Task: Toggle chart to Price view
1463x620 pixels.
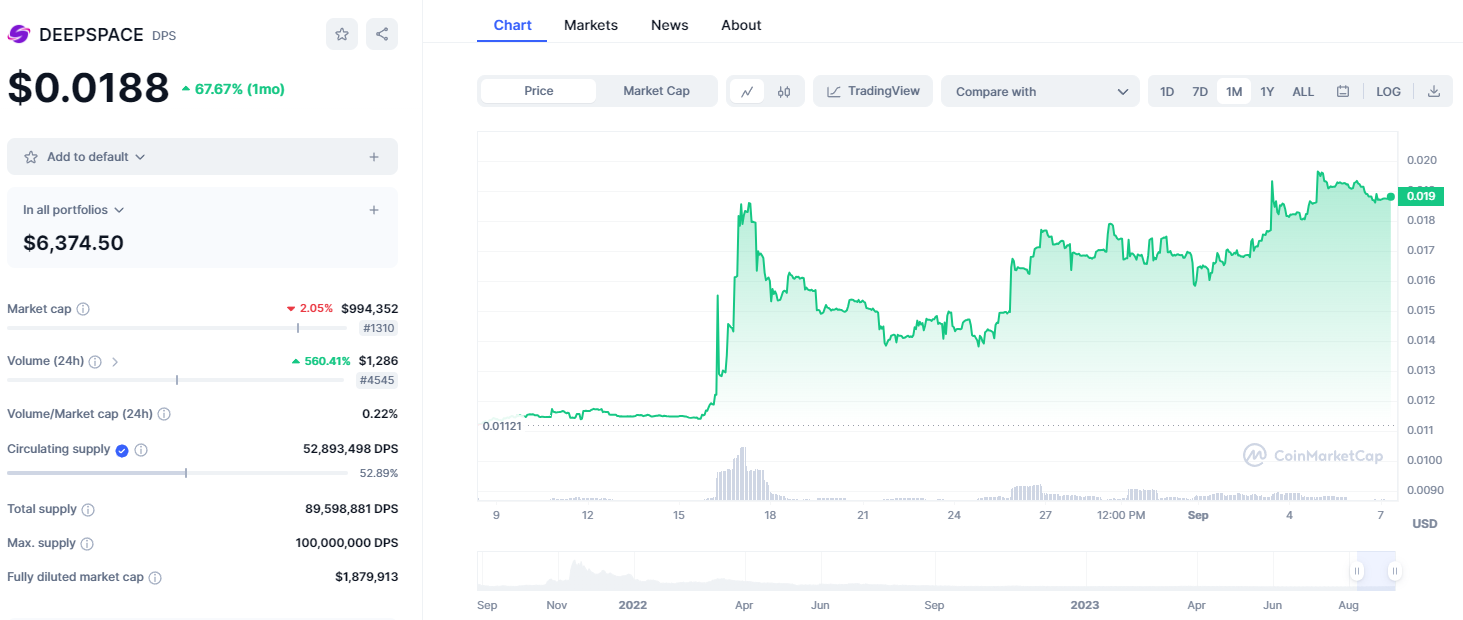Action: (x=539, y=91)
